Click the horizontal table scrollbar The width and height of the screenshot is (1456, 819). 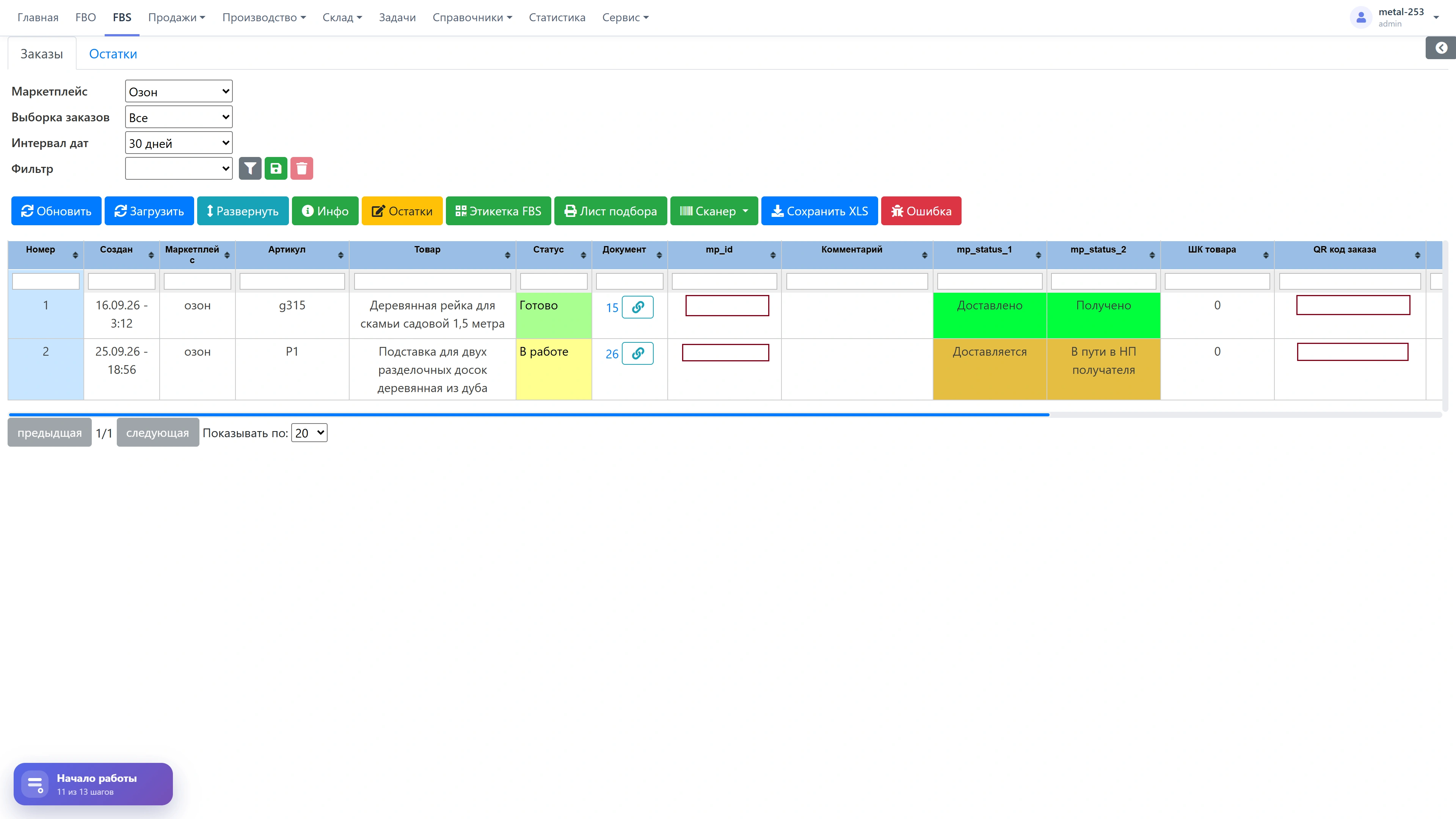[x=529, y=415]
